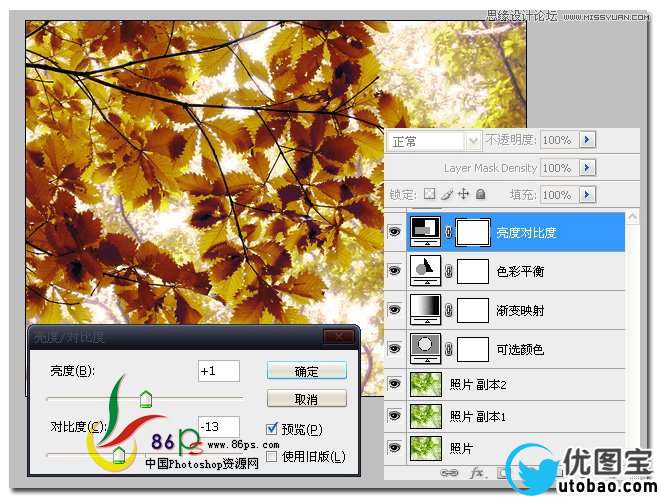Enable the 使用旧版(L) legacy checkbox
This screenshot has width=660, height=500.
(x=272, y=456)
